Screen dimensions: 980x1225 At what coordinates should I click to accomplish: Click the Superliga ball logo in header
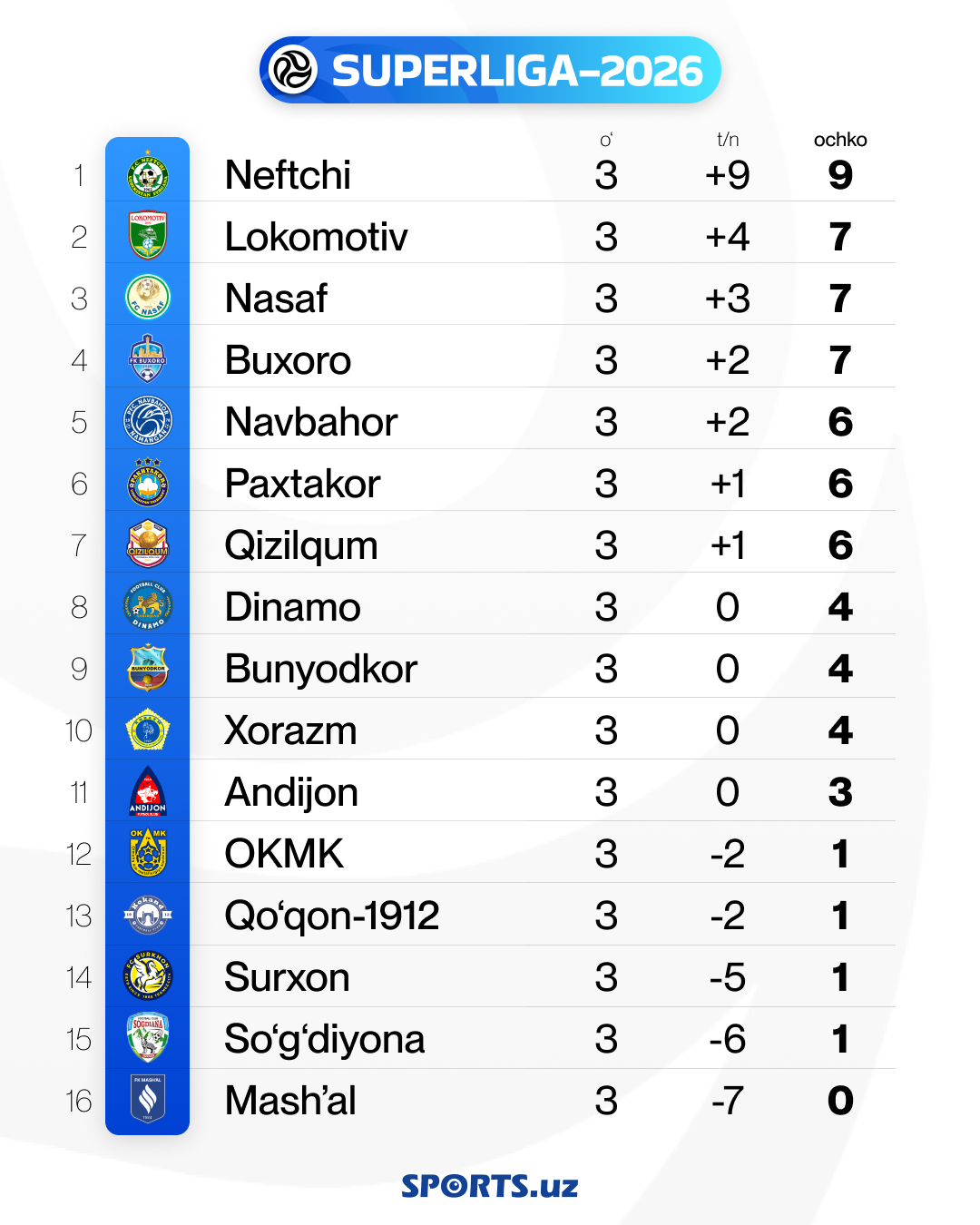pos(294,70)
